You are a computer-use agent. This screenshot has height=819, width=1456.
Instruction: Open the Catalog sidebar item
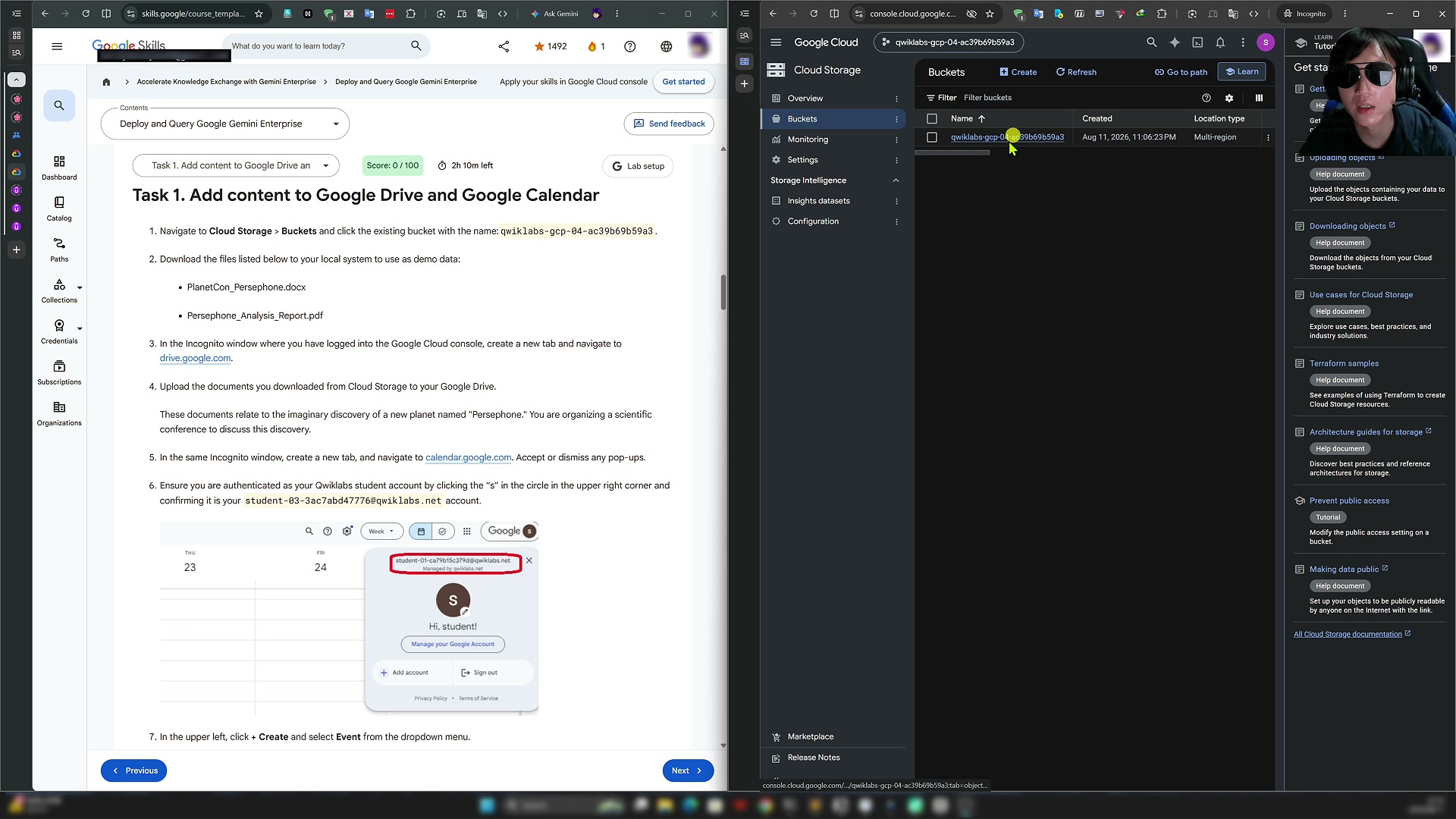point(59,209)
